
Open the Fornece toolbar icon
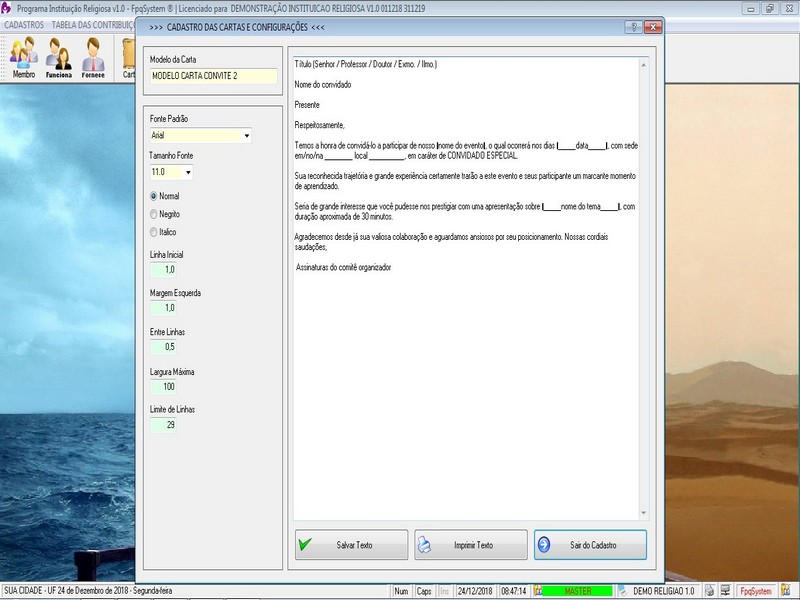[93, 57]
